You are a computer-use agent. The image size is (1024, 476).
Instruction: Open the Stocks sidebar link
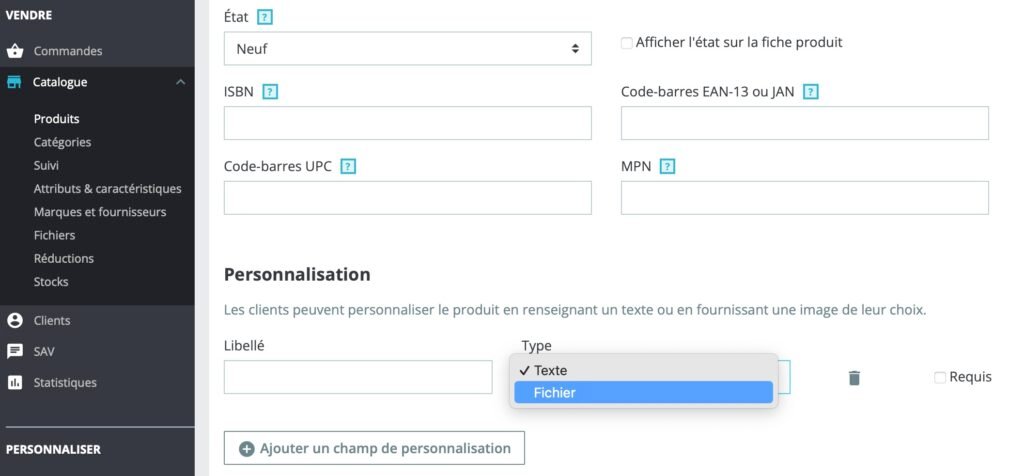(51, 282)
